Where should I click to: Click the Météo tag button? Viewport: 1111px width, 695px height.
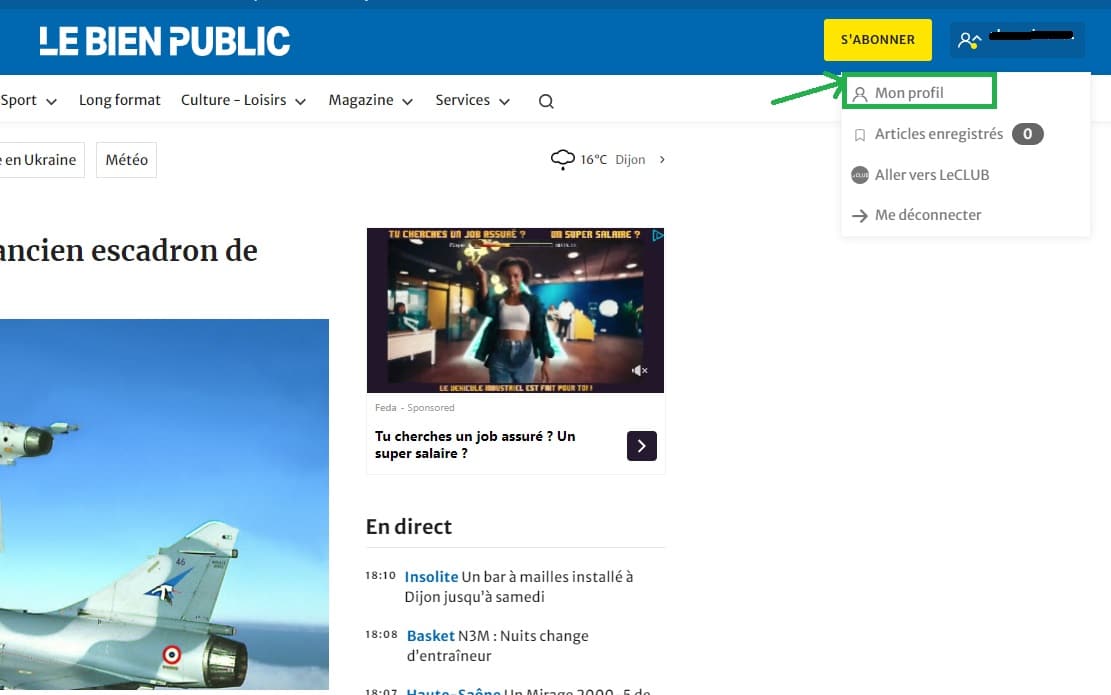(x=126, y=160)
